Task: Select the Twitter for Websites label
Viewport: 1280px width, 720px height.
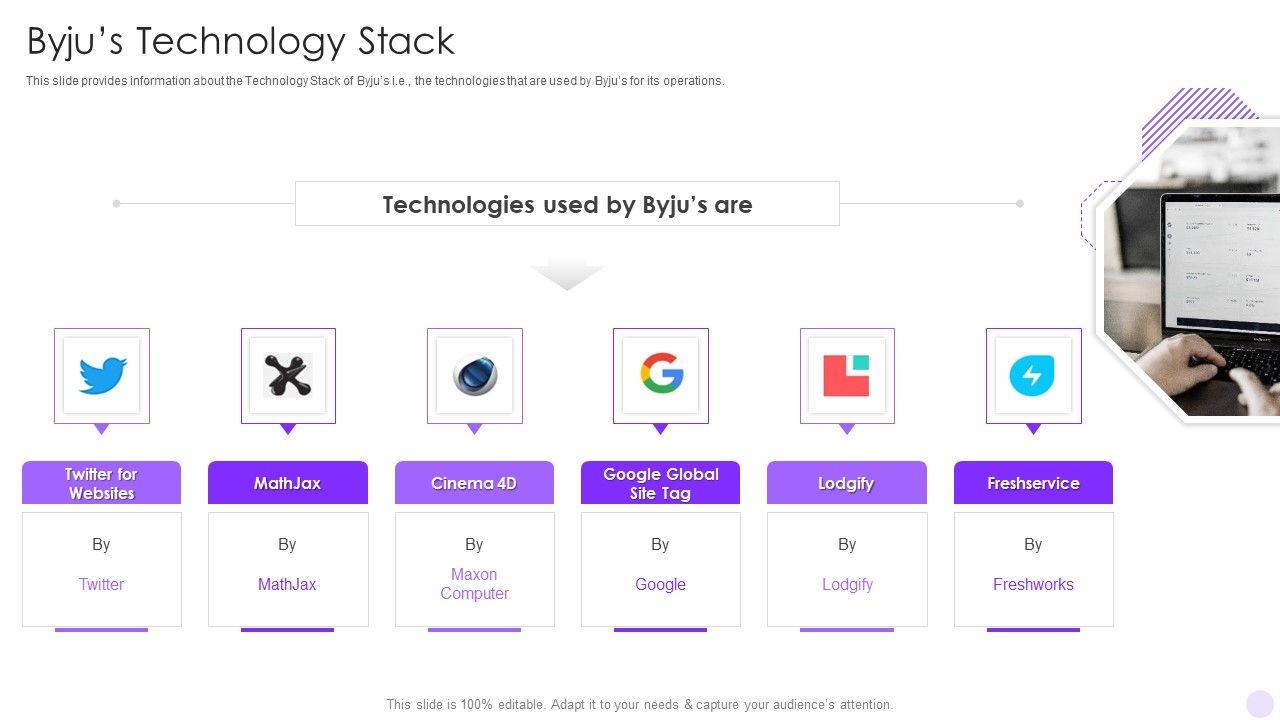Action: click(101, 483)
